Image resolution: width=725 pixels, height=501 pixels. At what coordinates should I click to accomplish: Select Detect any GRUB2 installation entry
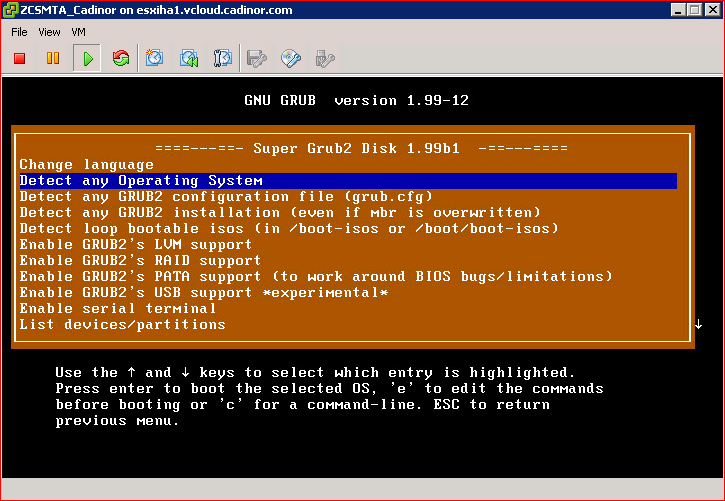(x=348, y=213)
